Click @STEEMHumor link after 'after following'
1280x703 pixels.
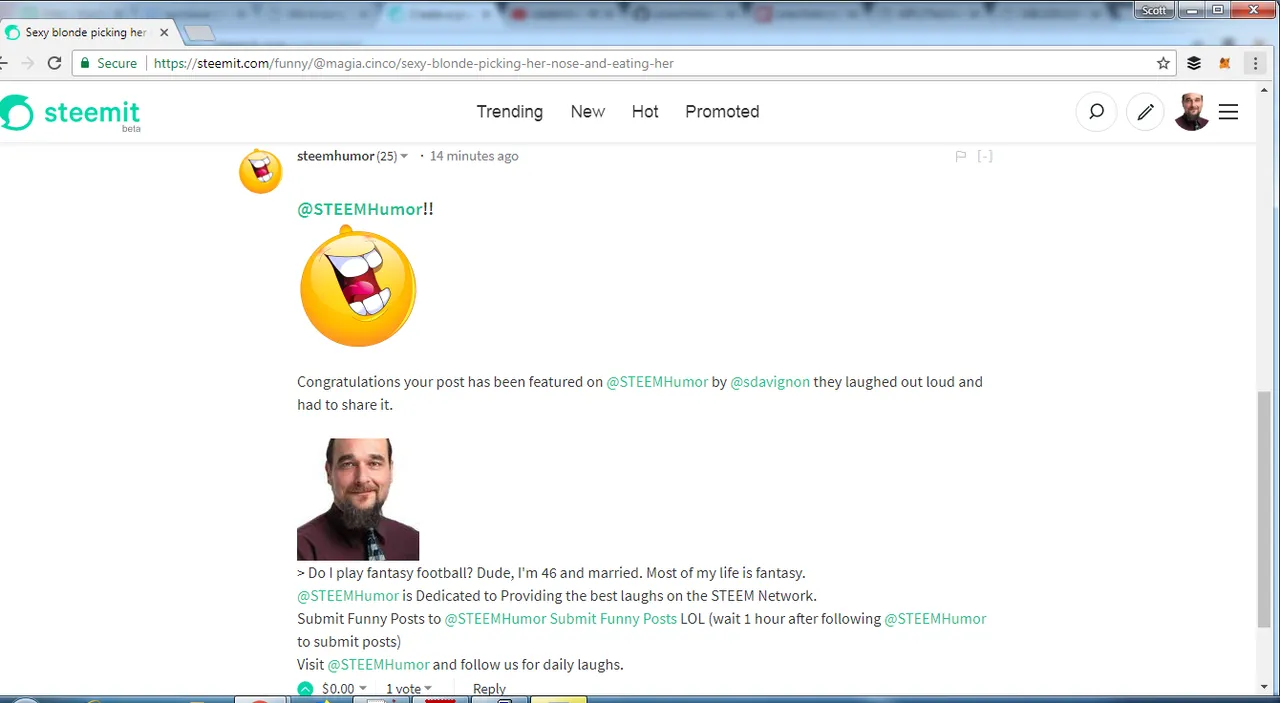click(x=935, y=619)
